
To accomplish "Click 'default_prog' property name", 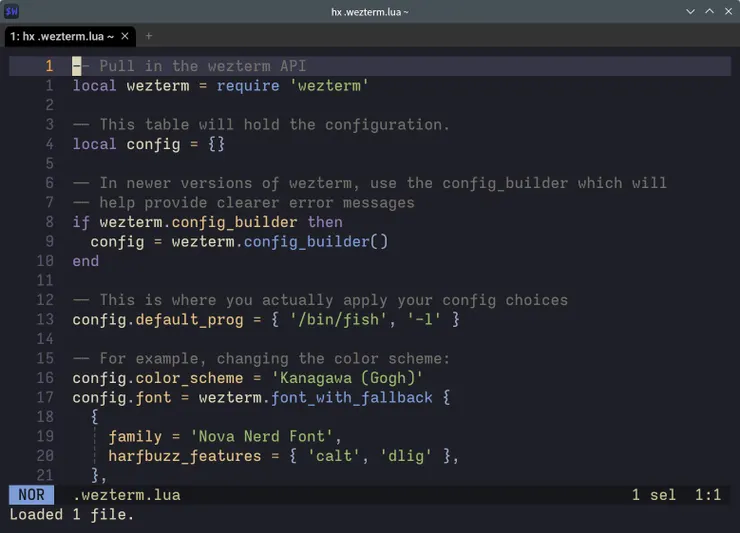I will [189, 320].
